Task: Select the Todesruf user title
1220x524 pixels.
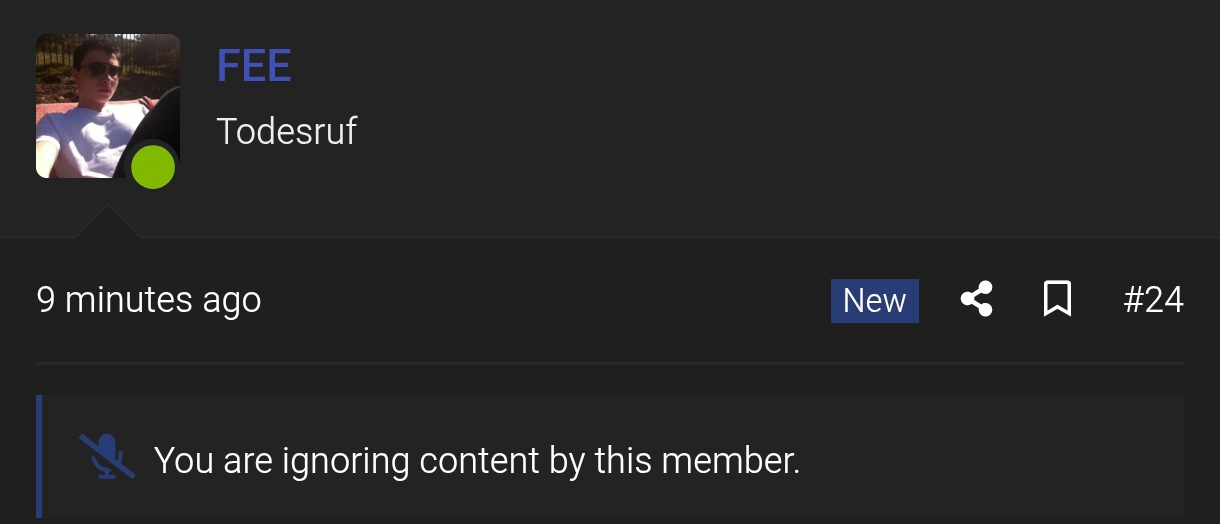Action: click(x=287, y=131)
